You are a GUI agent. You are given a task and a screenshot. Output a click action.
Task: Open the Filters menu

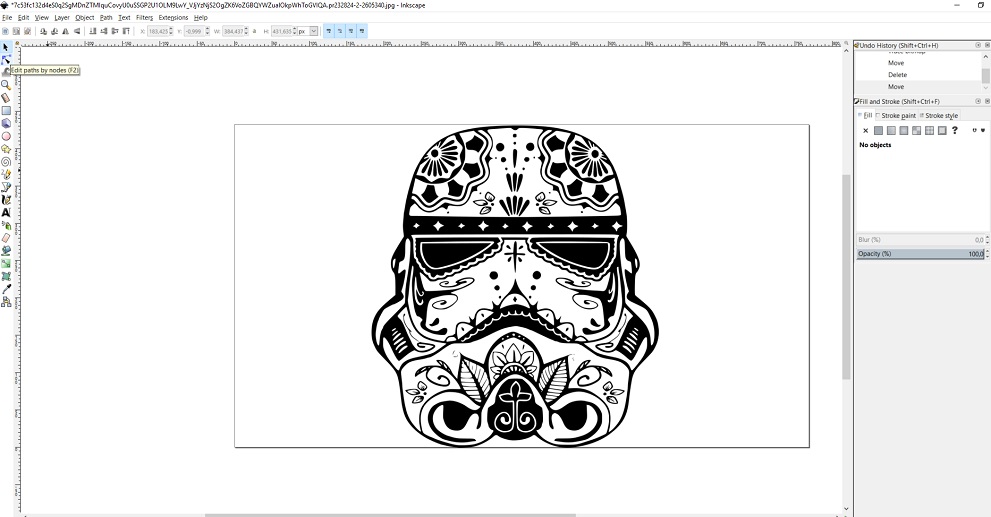(x=144, y=18)
